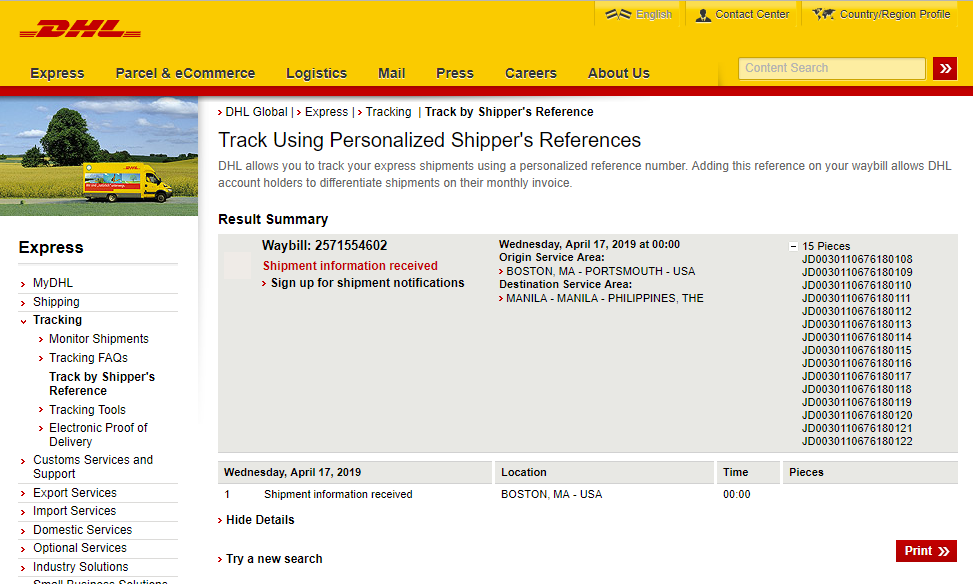Click Try a new search

coord(274,559)
